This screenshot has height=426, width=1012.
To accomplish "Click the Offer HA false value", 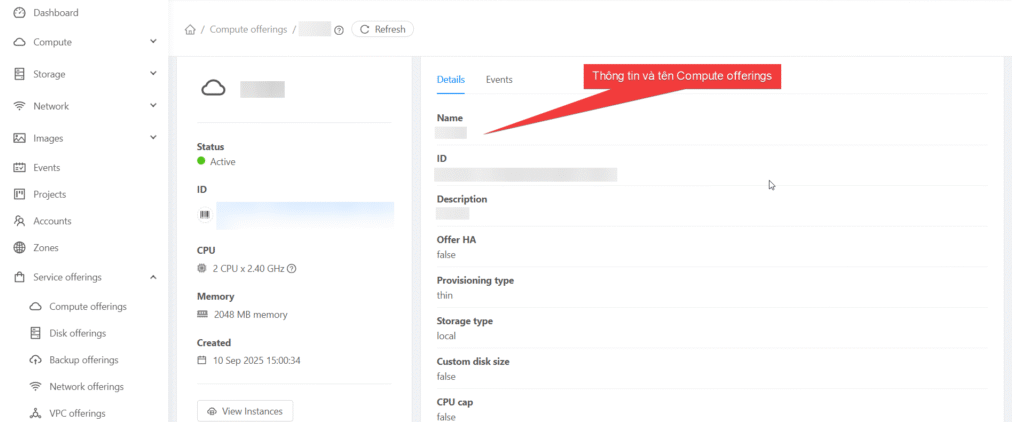I will [x=446, y=255].
